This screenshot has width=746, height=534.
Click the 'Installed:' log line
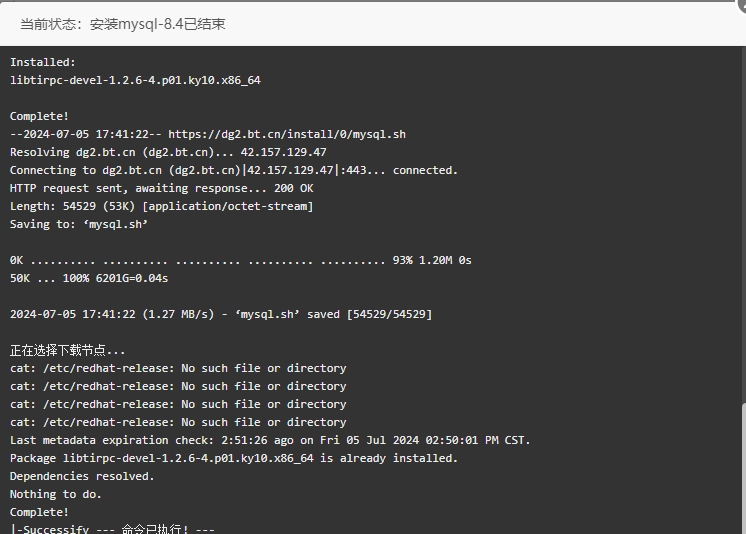tap(43, 62)
